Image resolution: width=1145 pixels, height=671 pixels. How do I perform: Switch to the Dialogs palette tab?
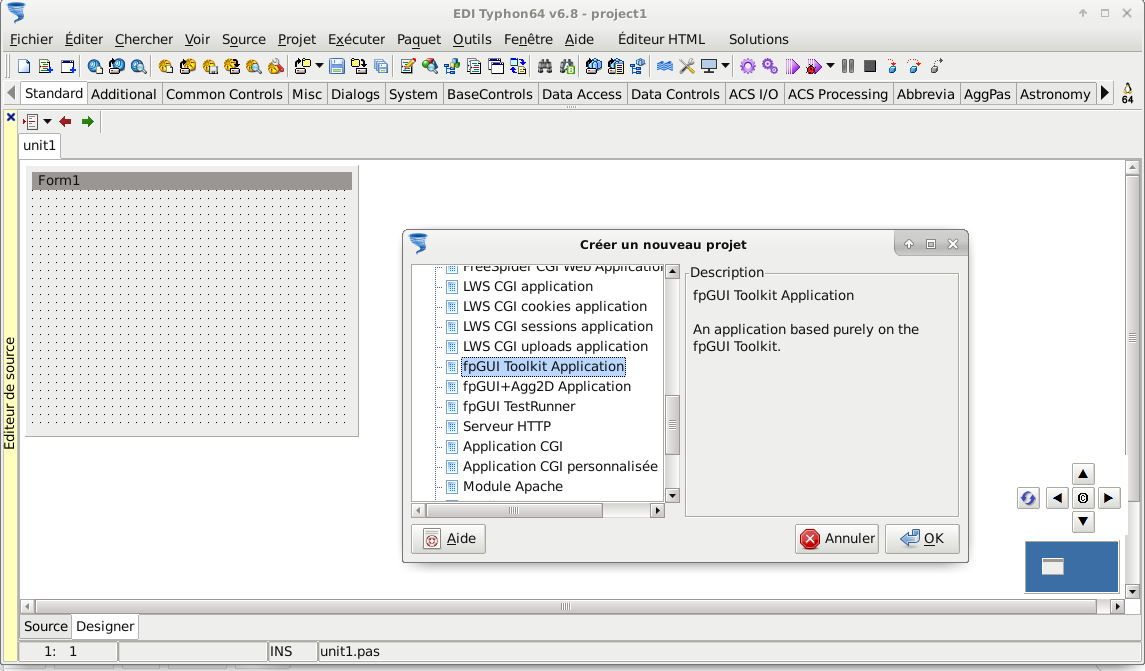355,94
